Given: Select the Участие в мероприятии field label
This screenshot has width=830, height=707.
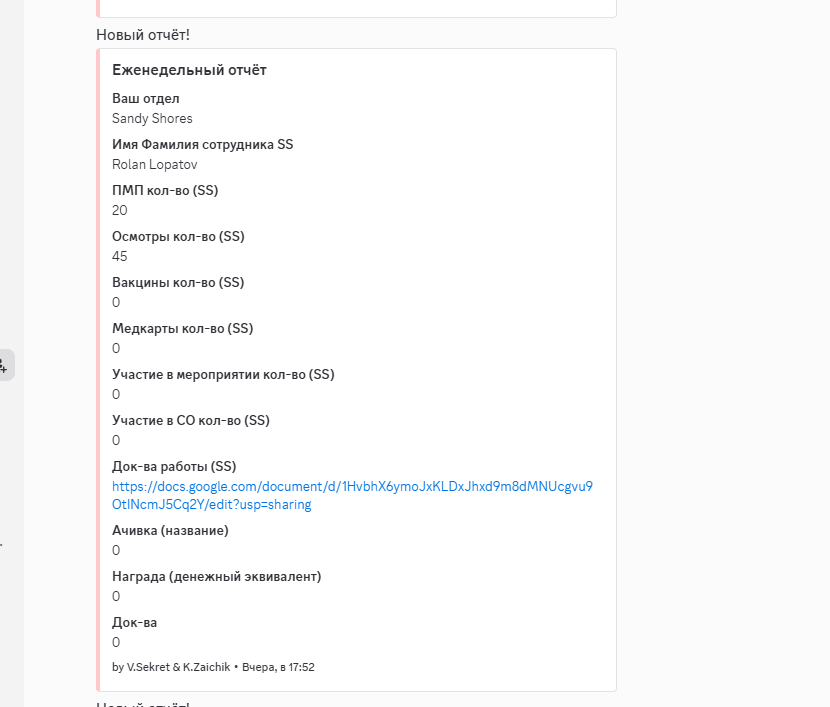Looking at the screenshot, I should click(x=224, y=374).
